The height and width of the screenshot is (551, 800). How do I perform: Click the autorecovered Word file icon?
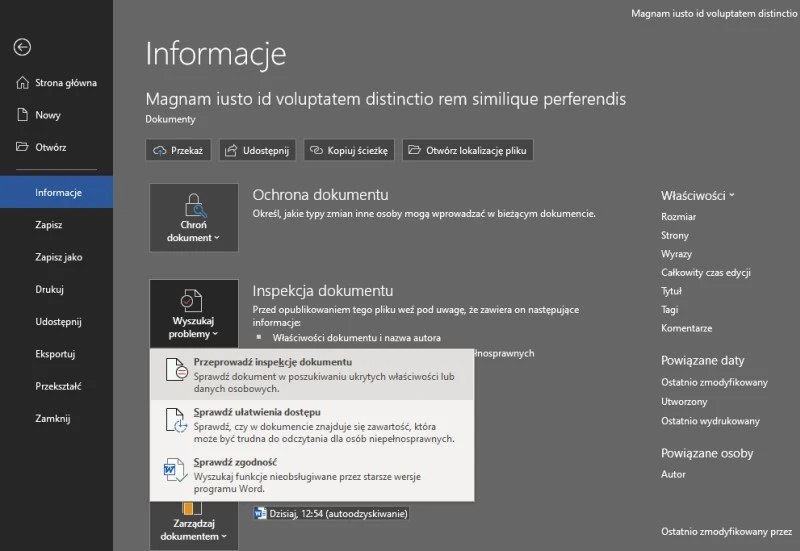[x=260, y=513]
